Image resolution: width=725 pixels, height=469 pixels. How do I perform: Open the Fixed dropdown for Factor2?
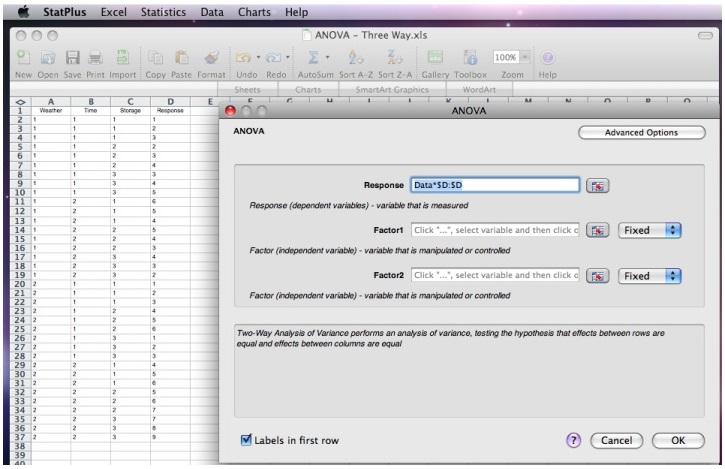coord(649,276)
